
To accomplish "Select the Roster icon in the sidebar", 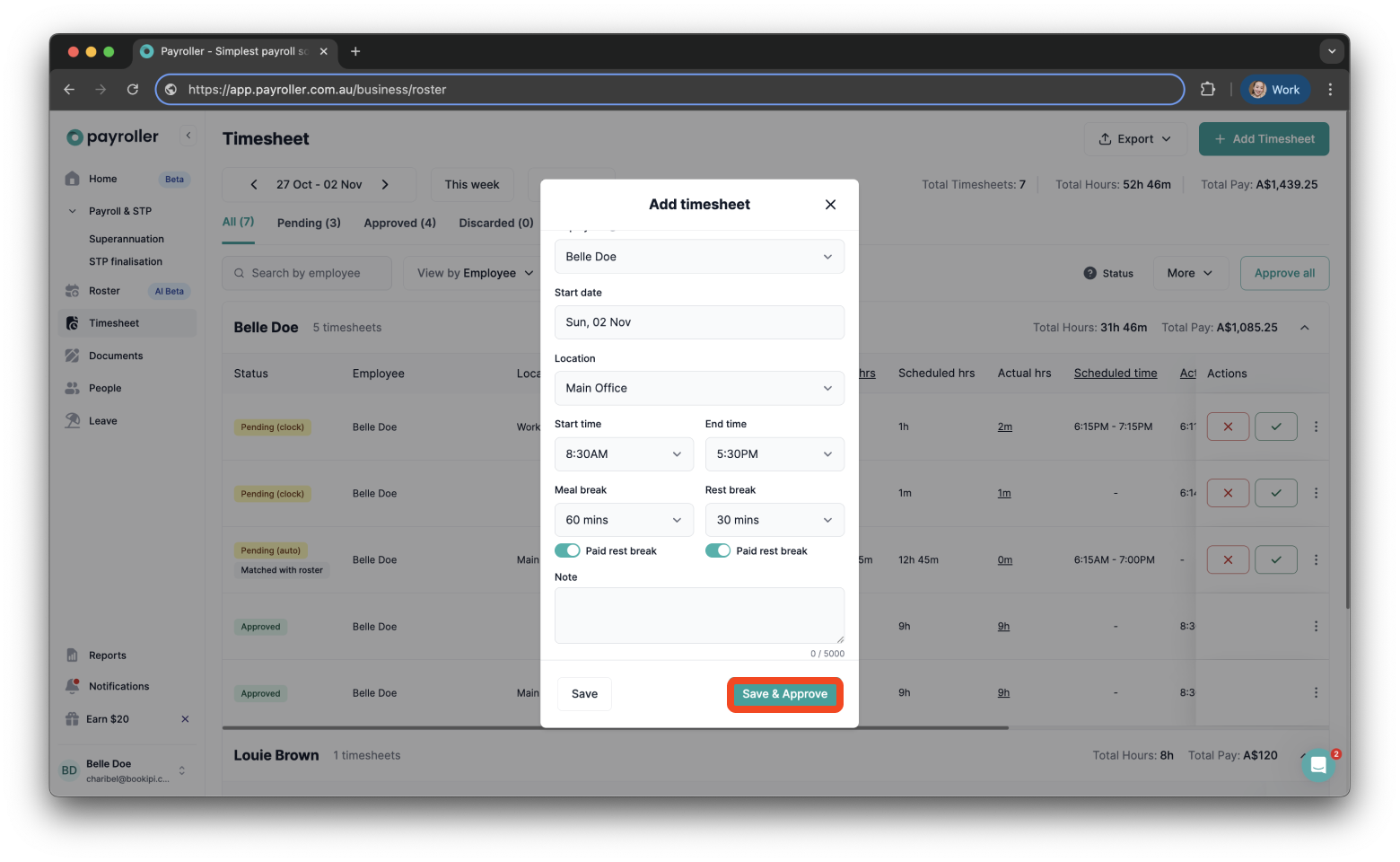I will click(73, 290).
